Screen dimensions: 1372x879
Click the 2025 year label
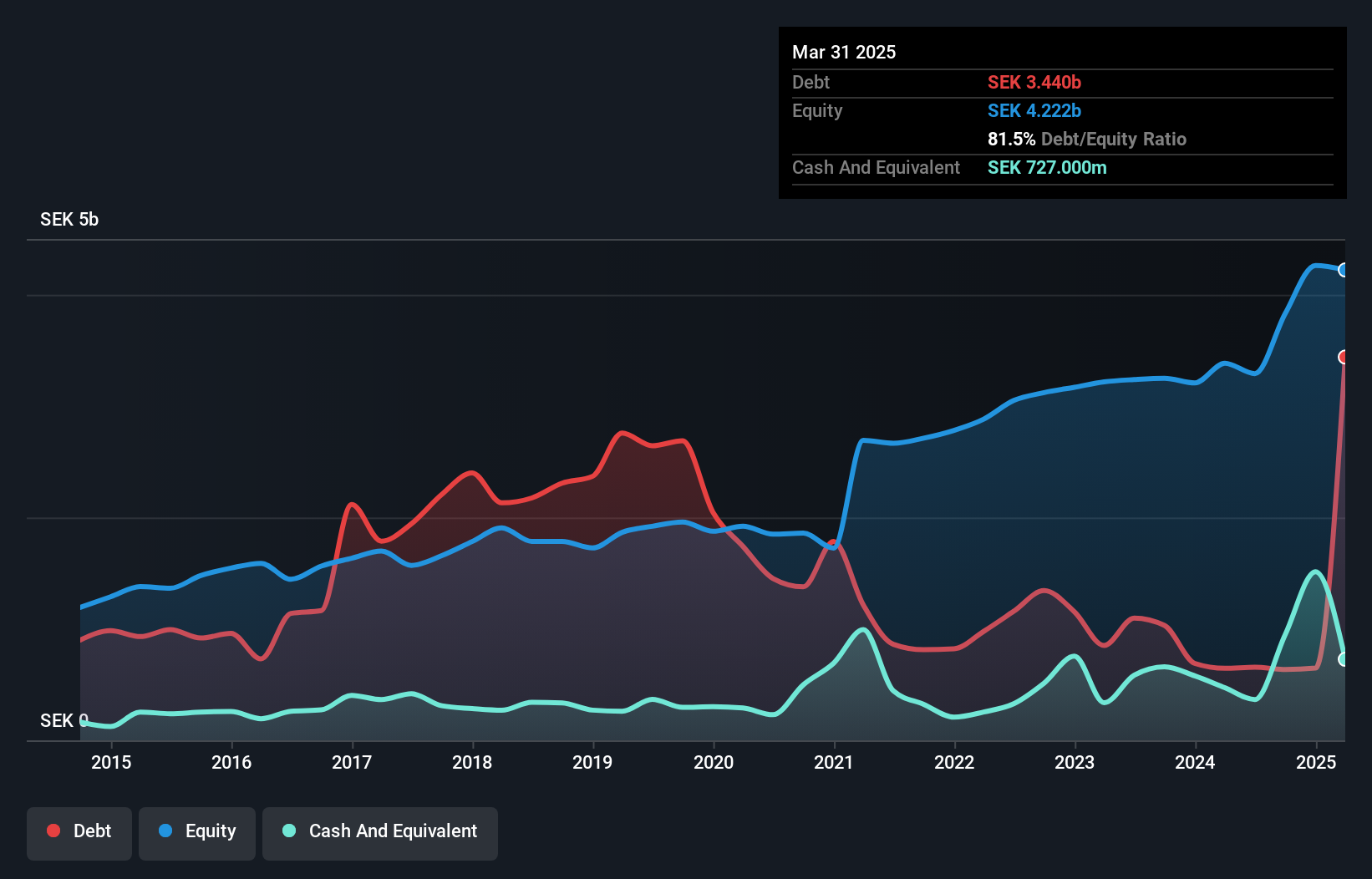click(1315, 762)
